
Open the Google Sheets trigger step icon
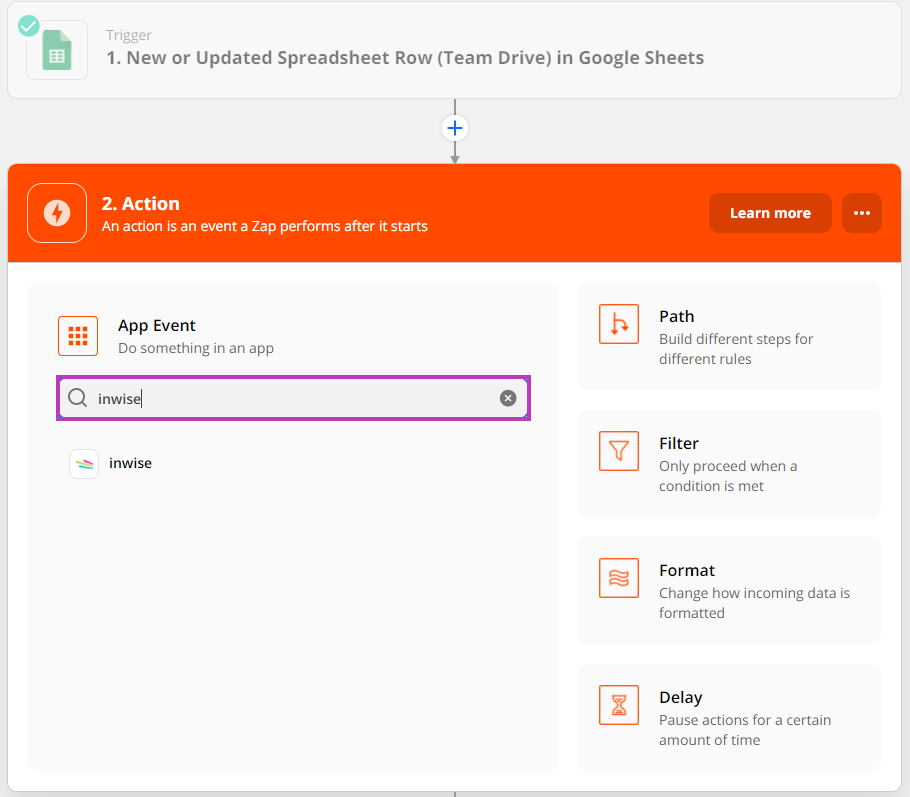point(57,50)
